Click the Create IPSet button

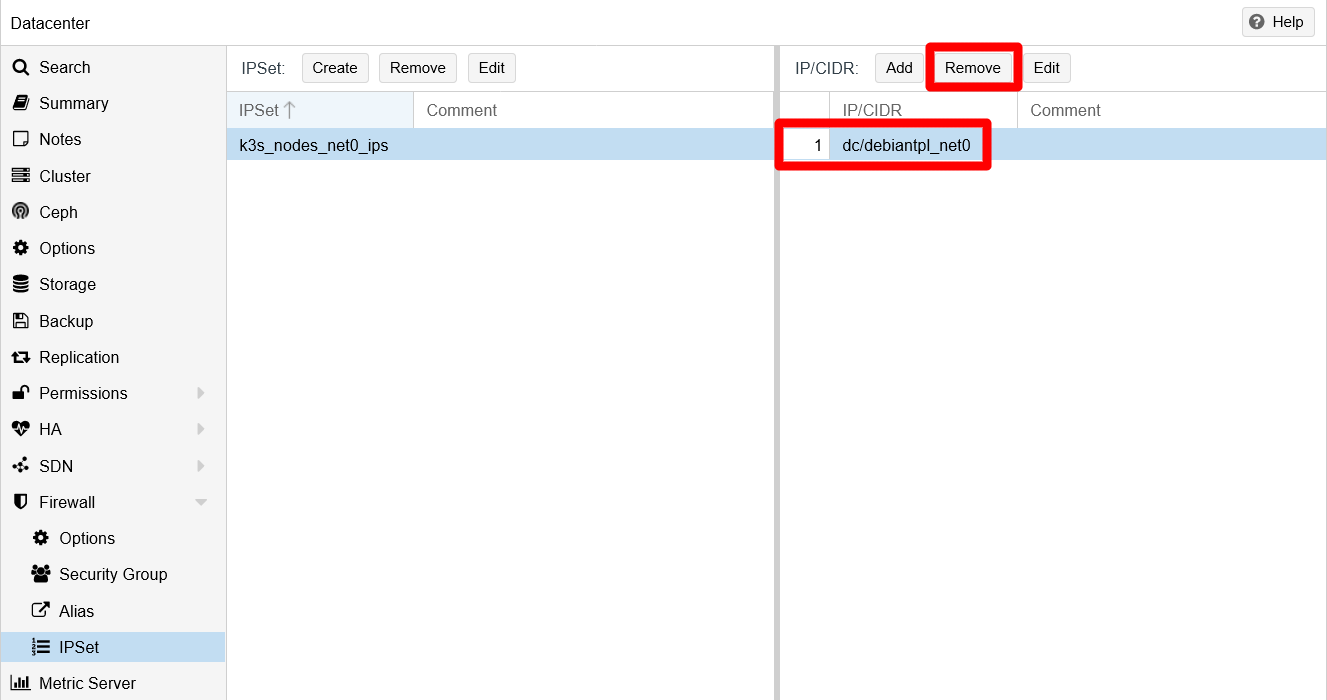(x=335, y=67)
